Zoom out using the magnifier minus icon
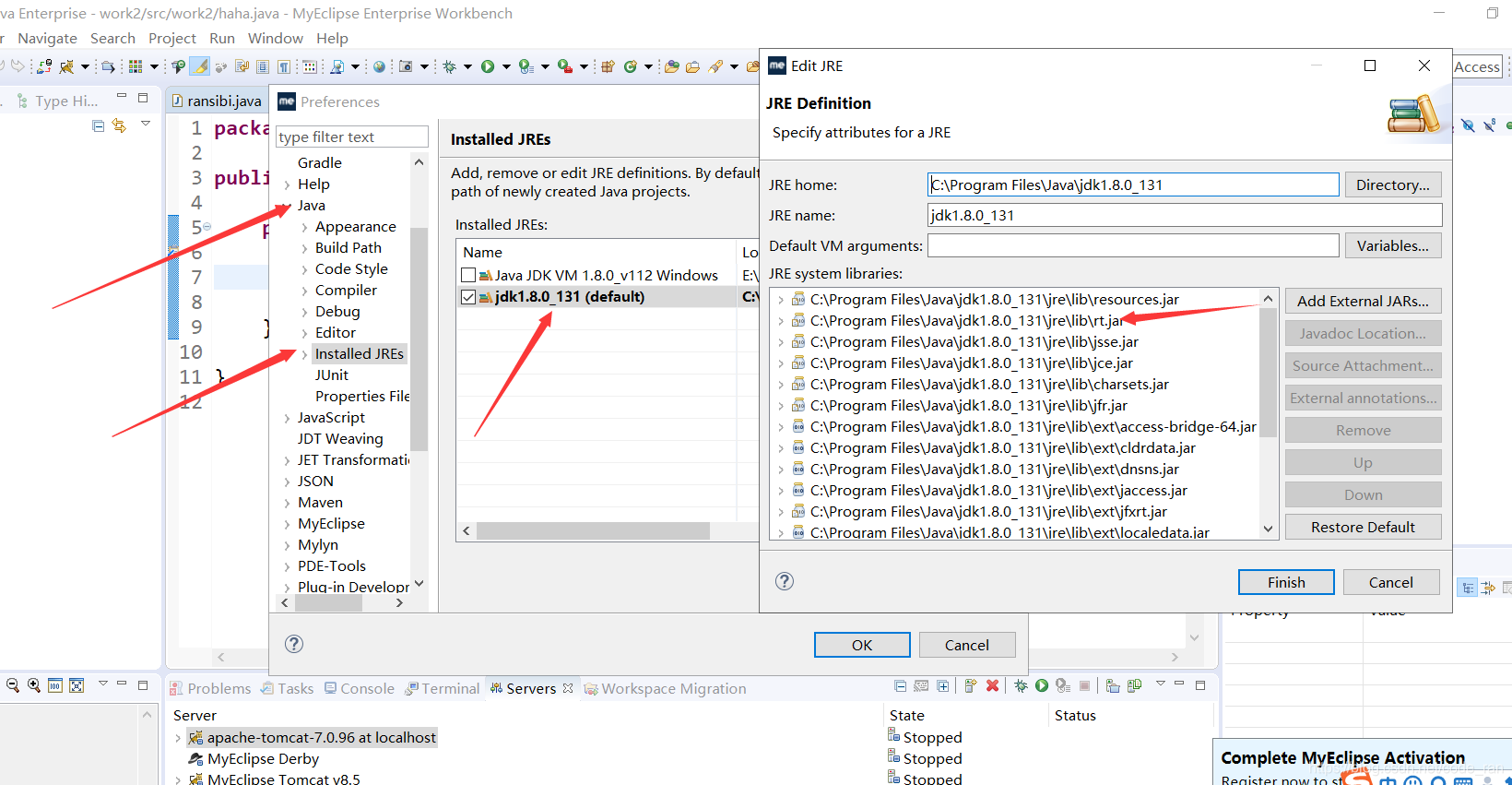 (13, 685)
